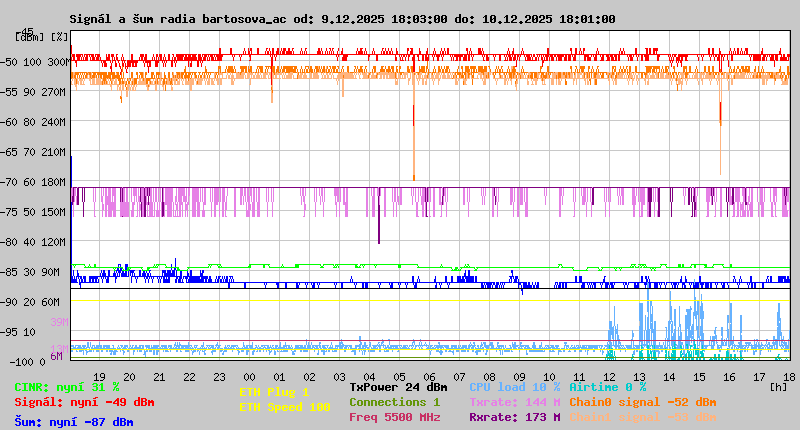Select the Freq 5500 MHz label

(394, 417)
